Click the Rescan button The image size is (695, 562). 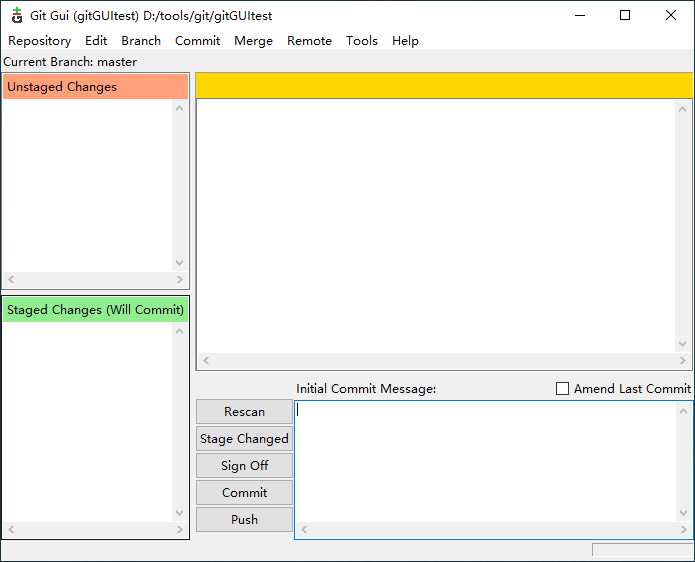pyautogui.click(x=244, y=412)
